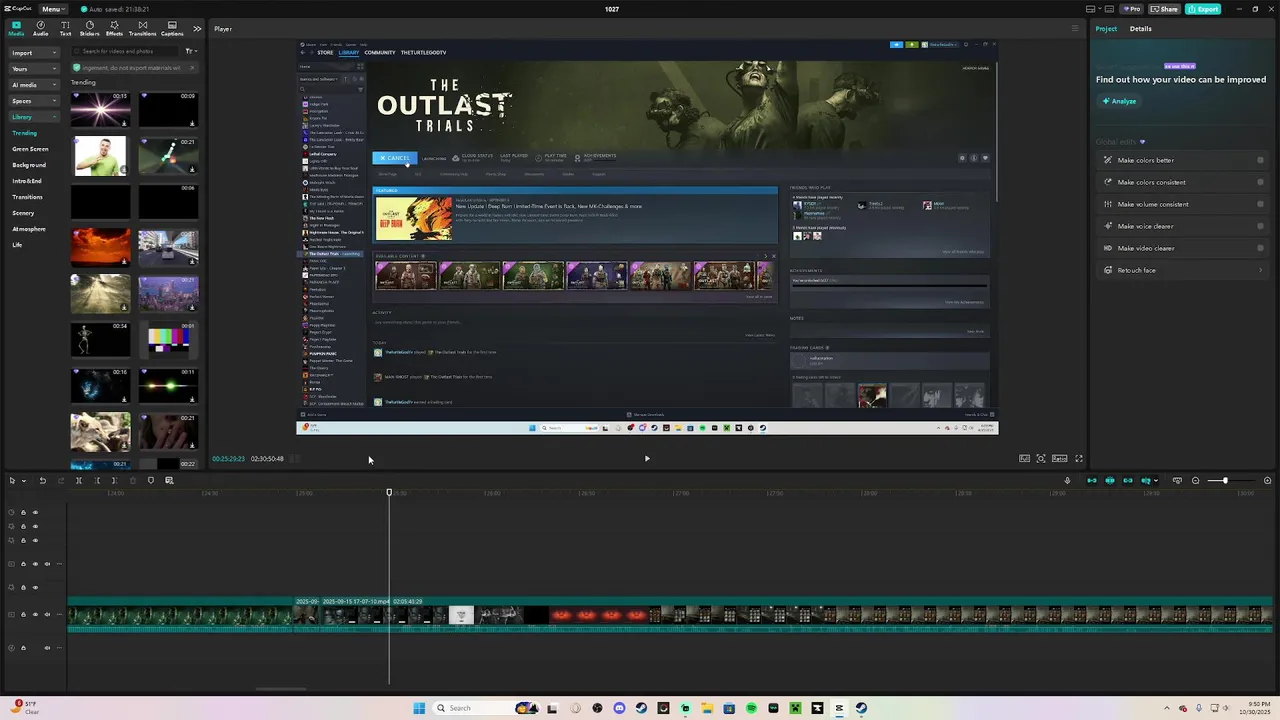Expand the AI media section
Image resolution: width=1280 pixels, height=720 pixels.
34,85
